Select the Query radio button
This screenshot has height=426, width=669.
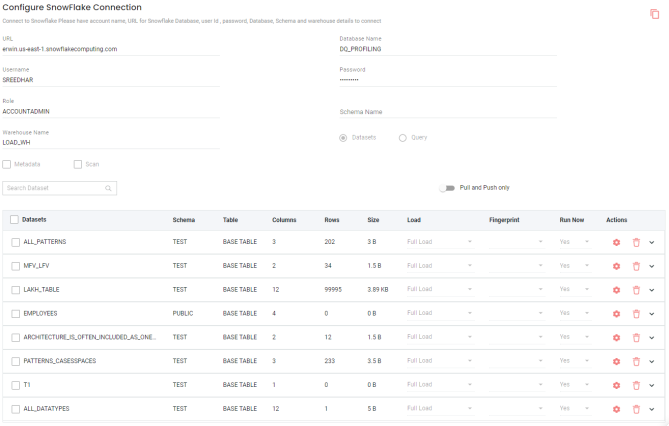pos(403,137)
